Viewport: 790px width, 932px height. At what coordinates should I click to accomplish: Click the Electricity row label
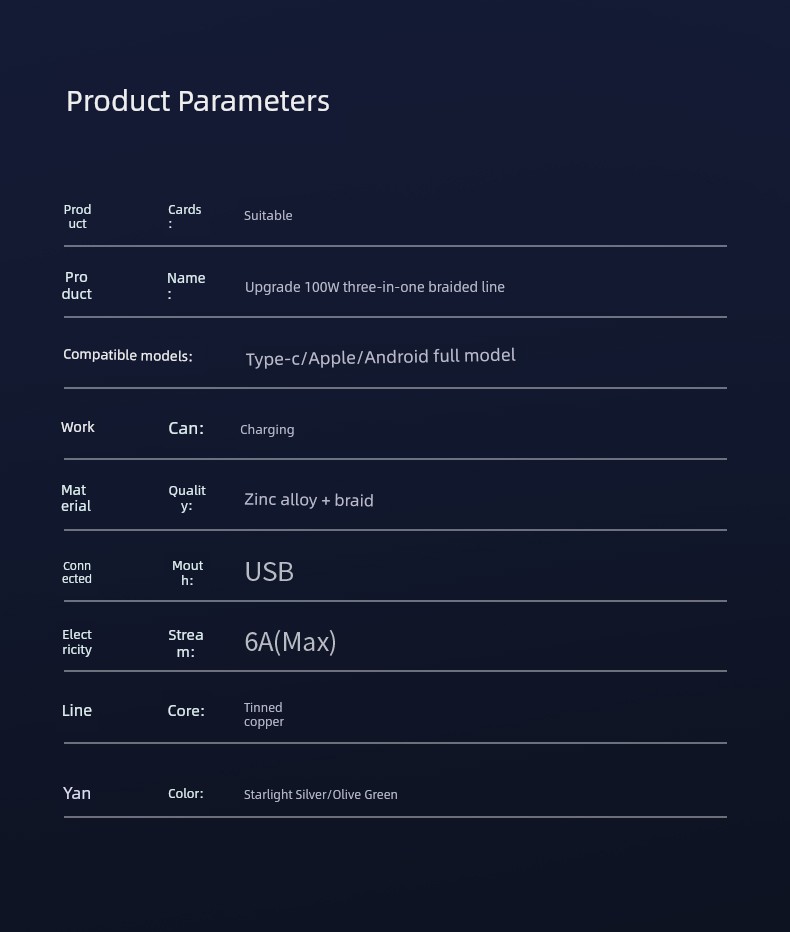(x=77, y=642)
